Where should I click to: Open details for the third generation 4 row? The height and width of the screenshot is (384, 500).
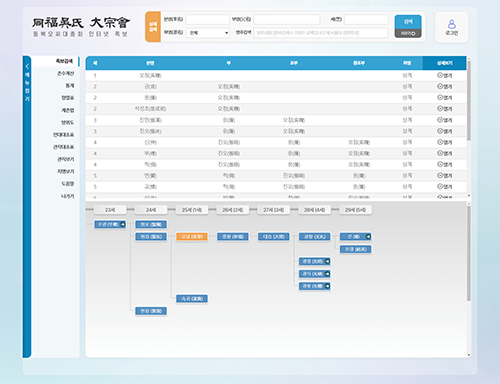tap(444, 164)
